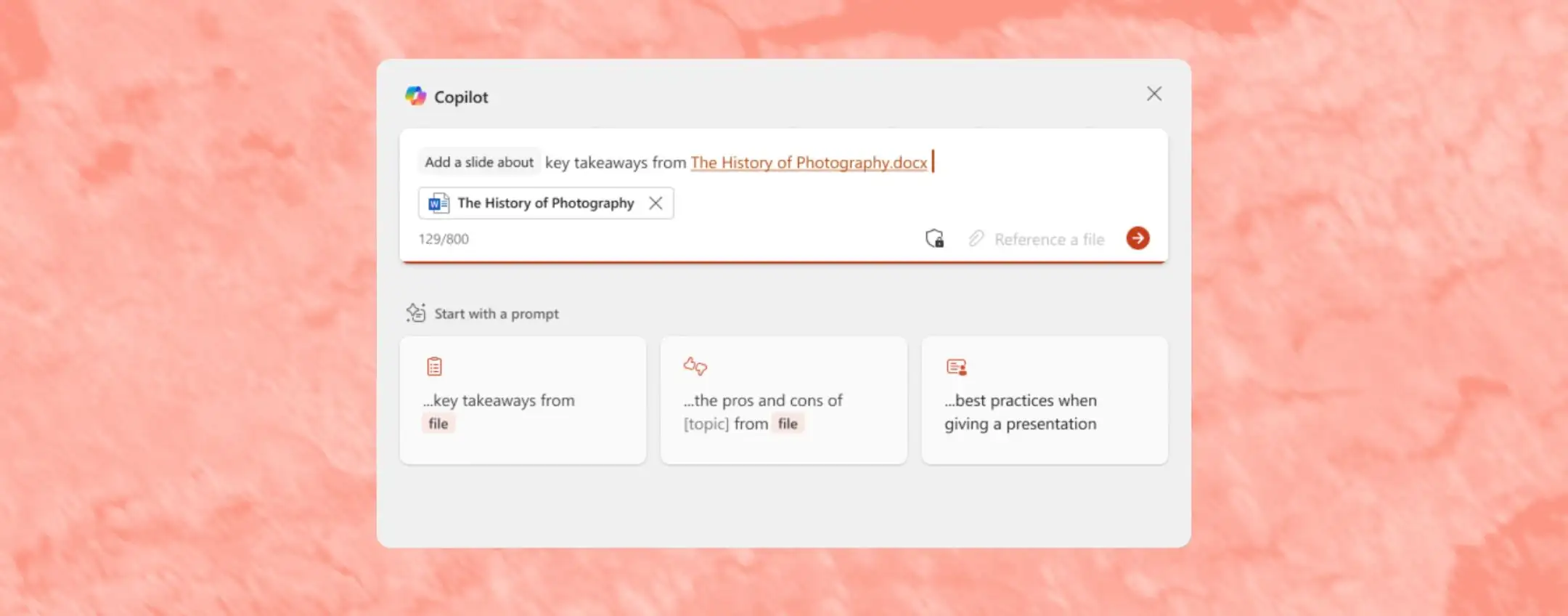Select best practices when giving presentation card
This screenshot has width=1568, height=616.
tap(1045, 400)
